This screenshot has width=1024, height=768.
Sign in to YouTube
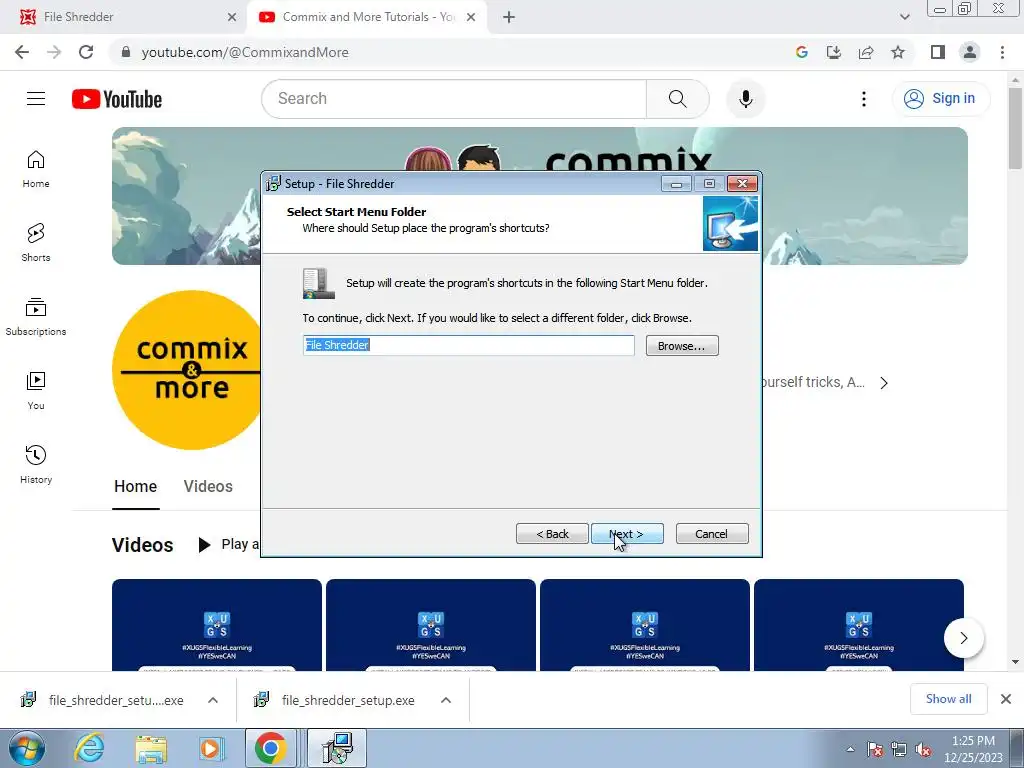940,99
